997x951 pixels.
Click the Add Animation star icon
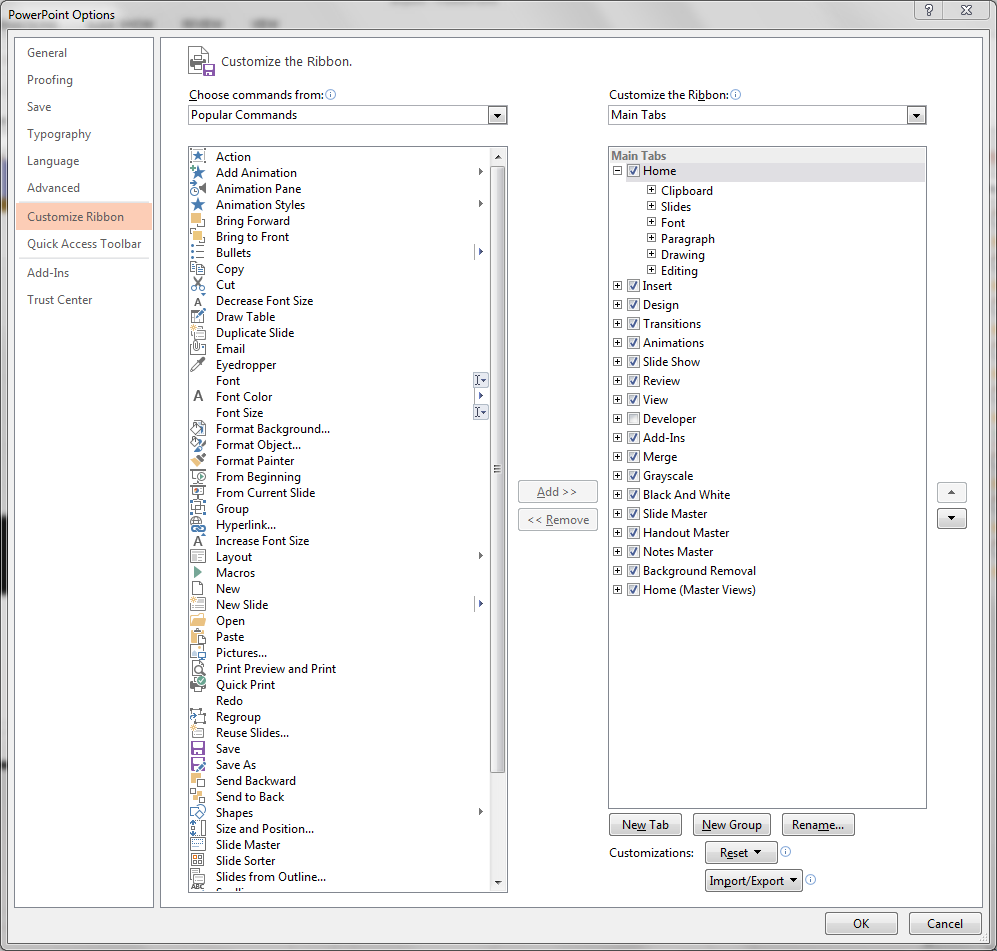pyautogui.click(x=198, y=172)
